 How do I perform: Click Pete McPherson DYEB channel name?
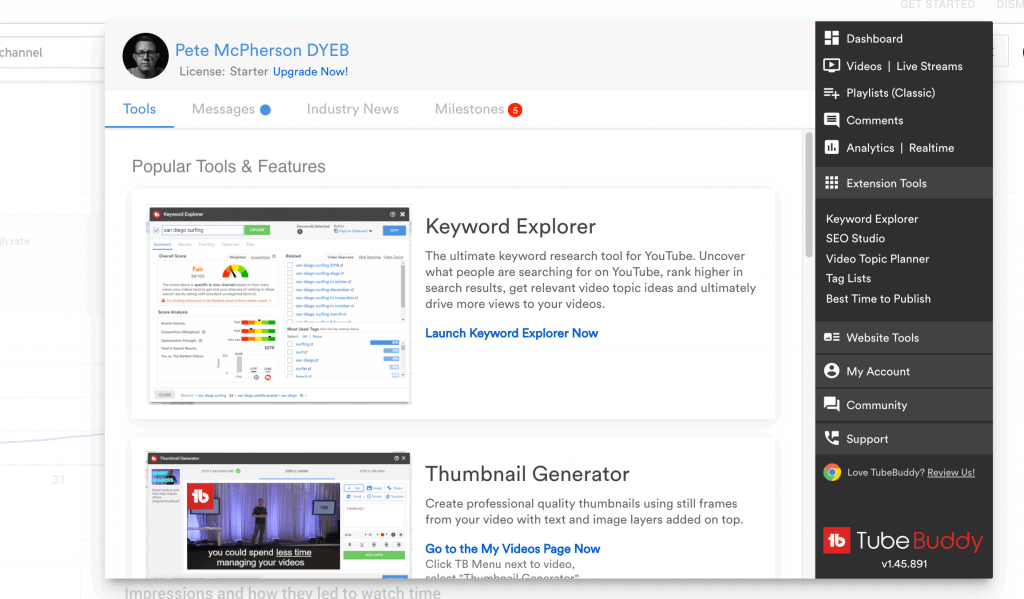click(262, 50)
